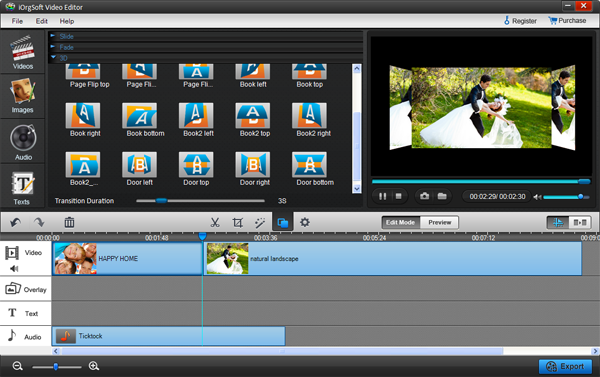Take a snapshot with camera icon
The height and width of the screenshot is (377, 600).
(x=424, y=196)
